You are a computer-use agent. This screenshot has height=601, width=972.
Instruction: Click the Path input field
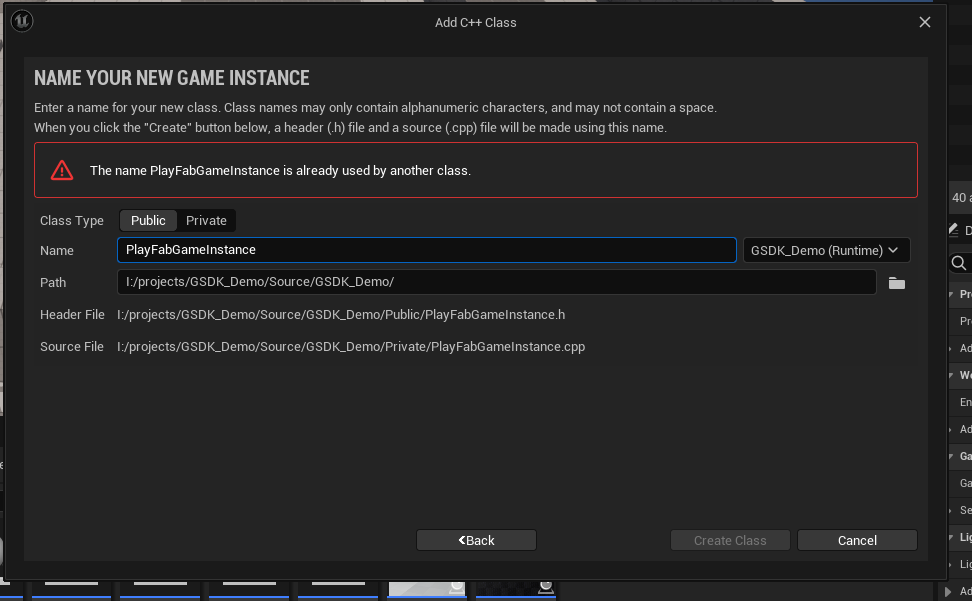click(497, 282)
